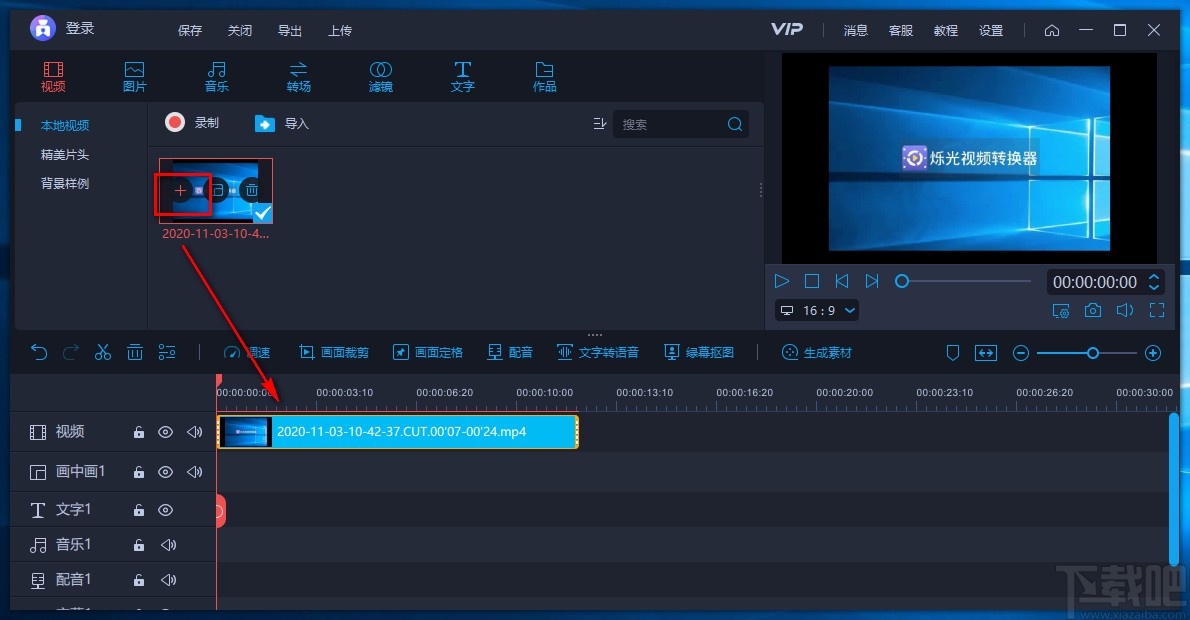Open the 配音 voiceover tool
Viewport: 1190px width, 620px height.
click(x=510, y=352)
